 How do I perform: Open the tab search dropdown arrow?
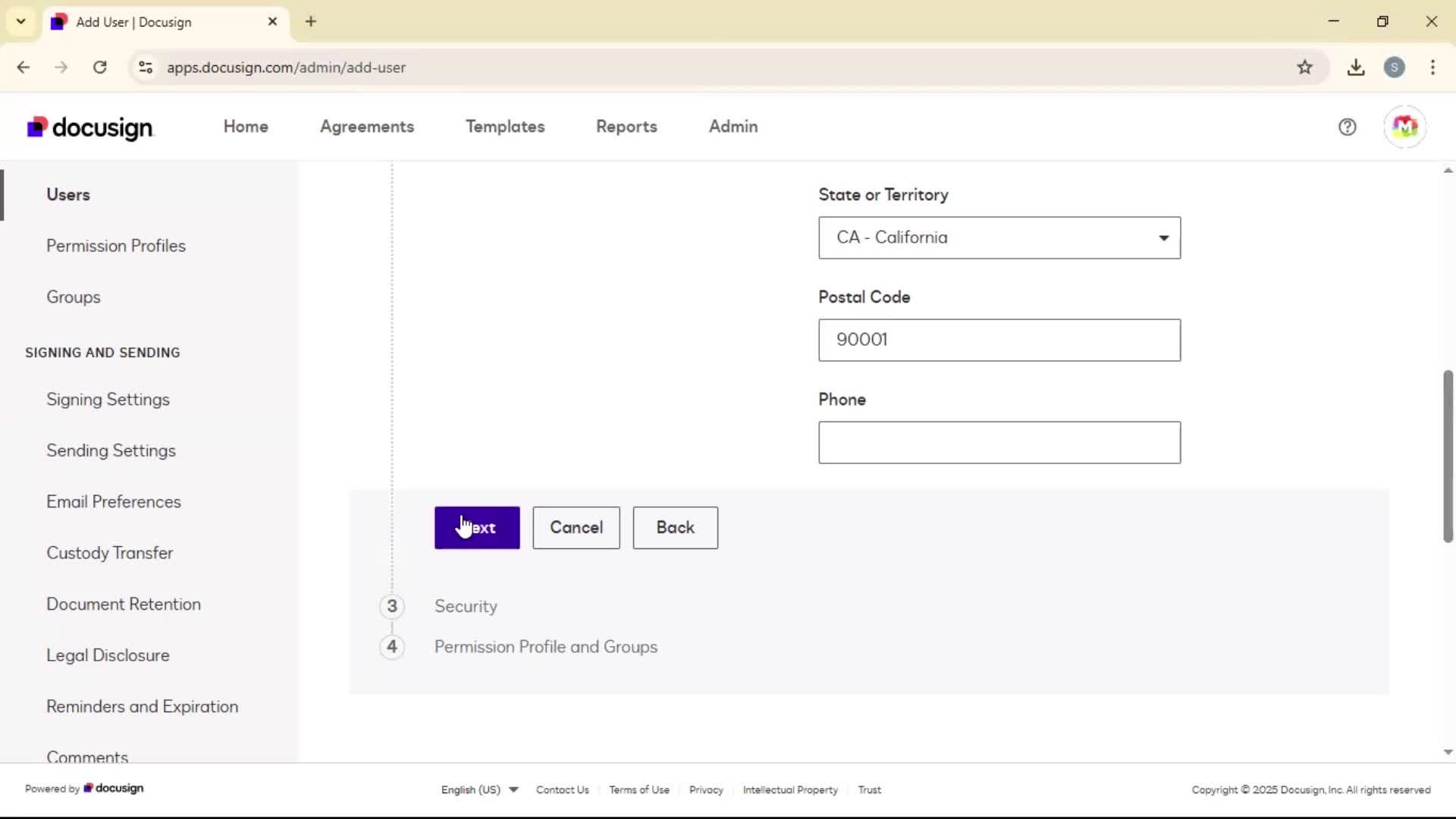click(x=21, y=21)
